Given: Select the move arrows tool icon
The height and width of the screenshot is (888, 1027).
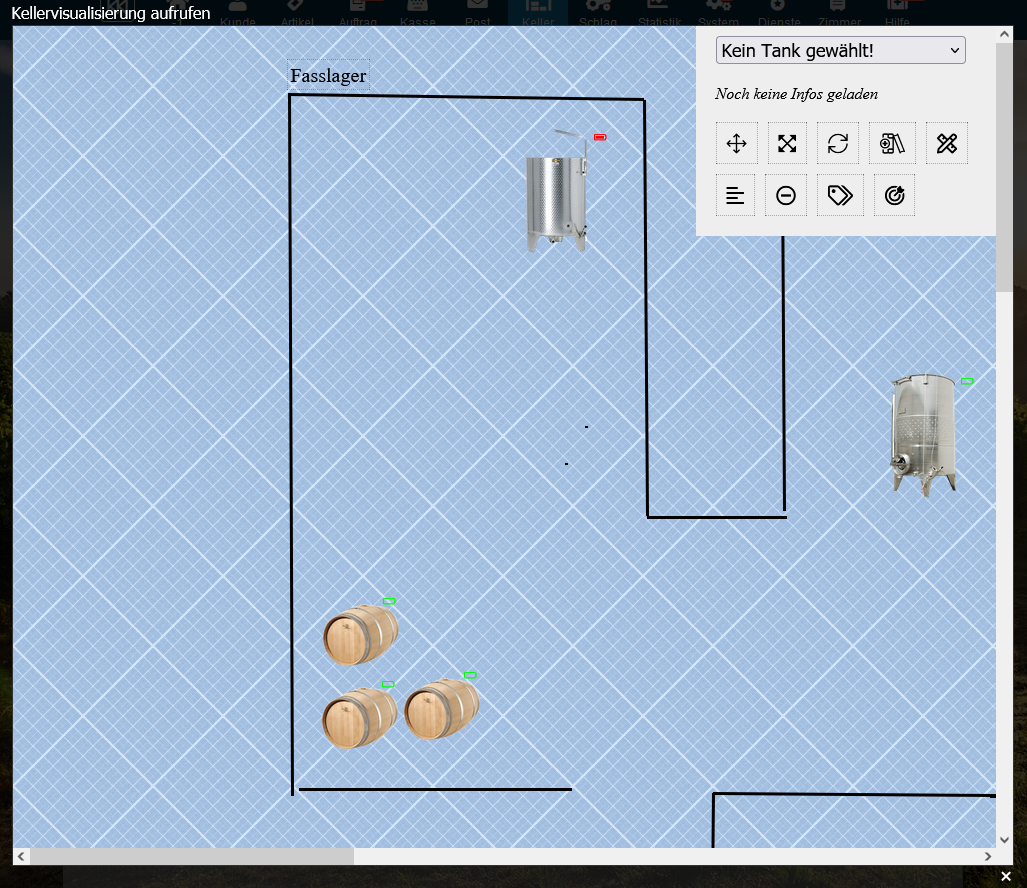Looking at the screenshot, I should click(736, 144).
